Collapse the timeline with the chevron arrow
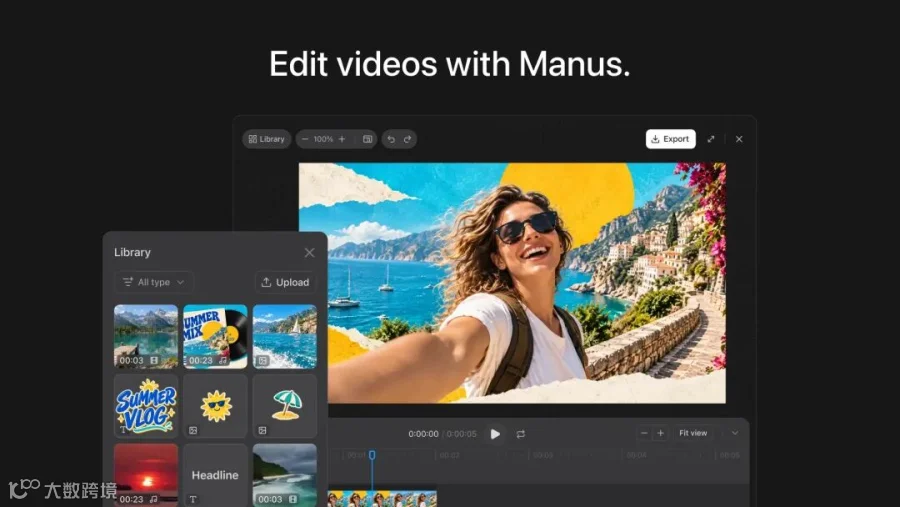The height and width of the screenshot is (507, 900). (x=735, y=434)
